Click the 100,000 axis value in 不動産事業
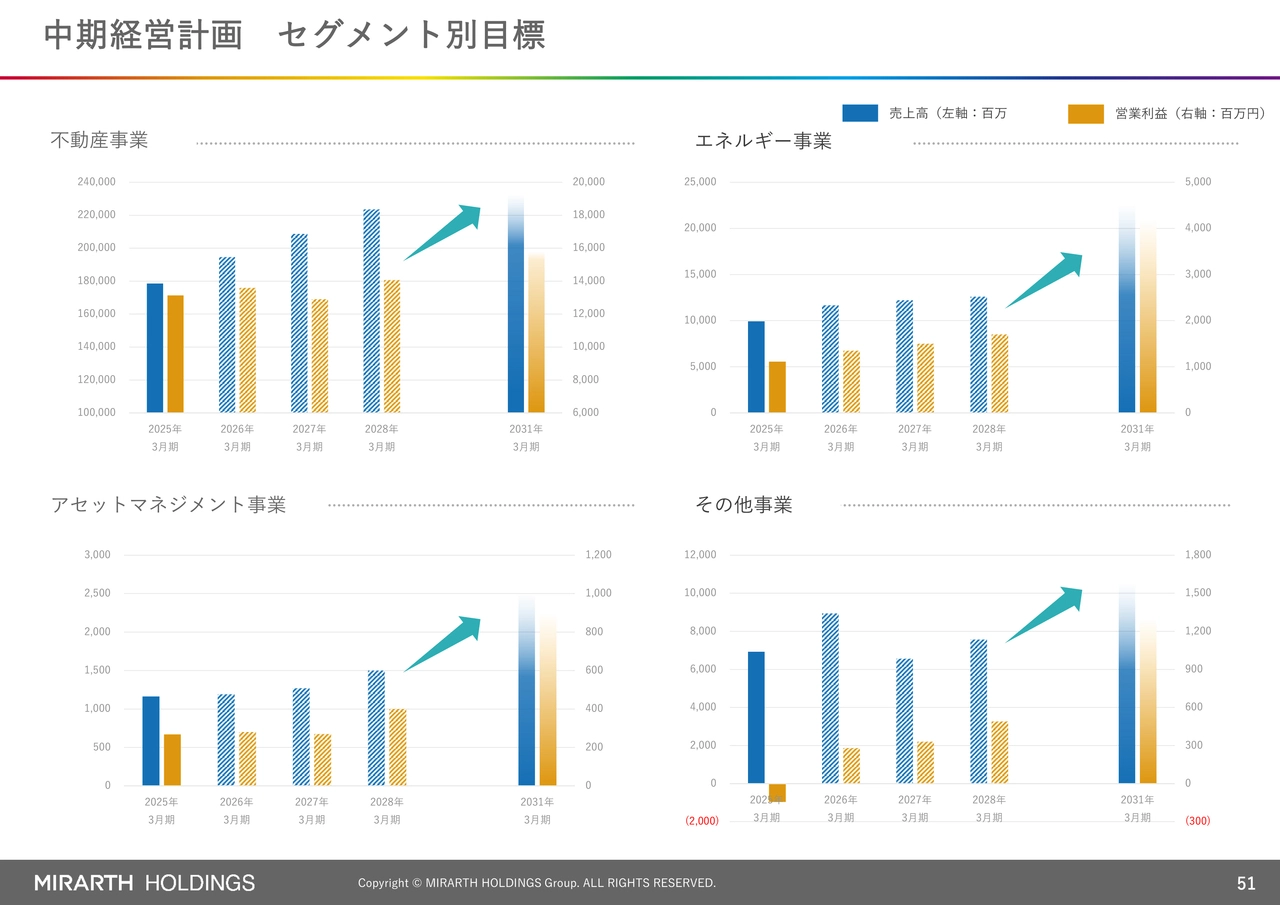This screenshot has width=1280, height=905. coord(97,412)
